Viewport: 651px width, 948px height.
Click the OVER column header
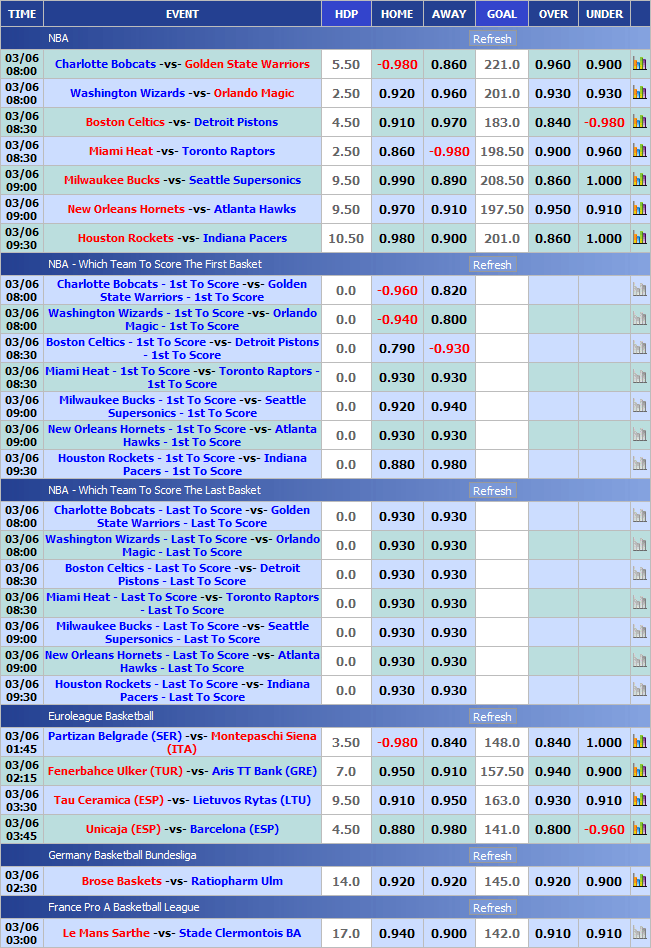click(x=553, y=14)
